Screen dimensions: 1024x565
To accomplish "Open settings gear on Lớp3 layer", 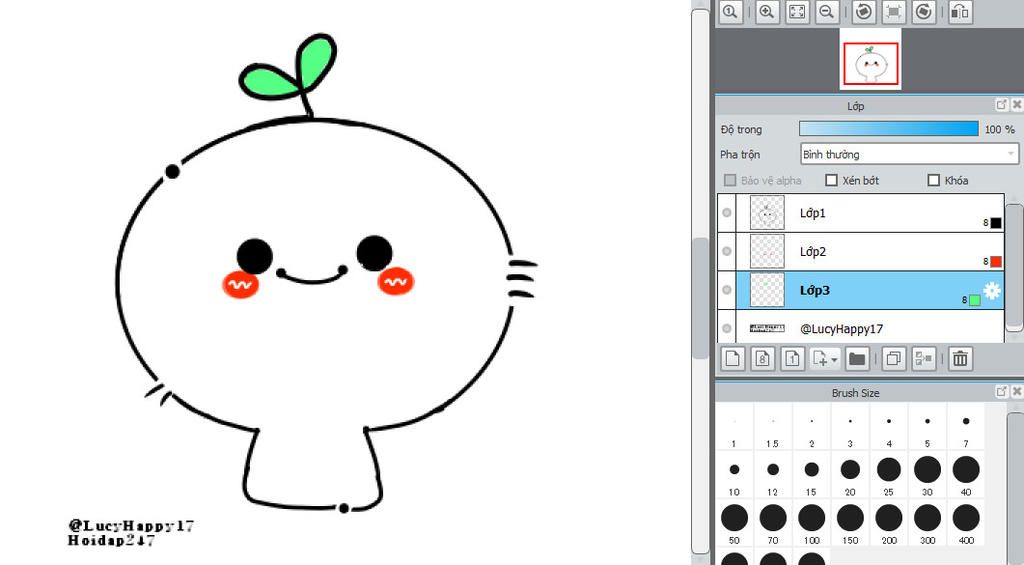I will point(992,290).
